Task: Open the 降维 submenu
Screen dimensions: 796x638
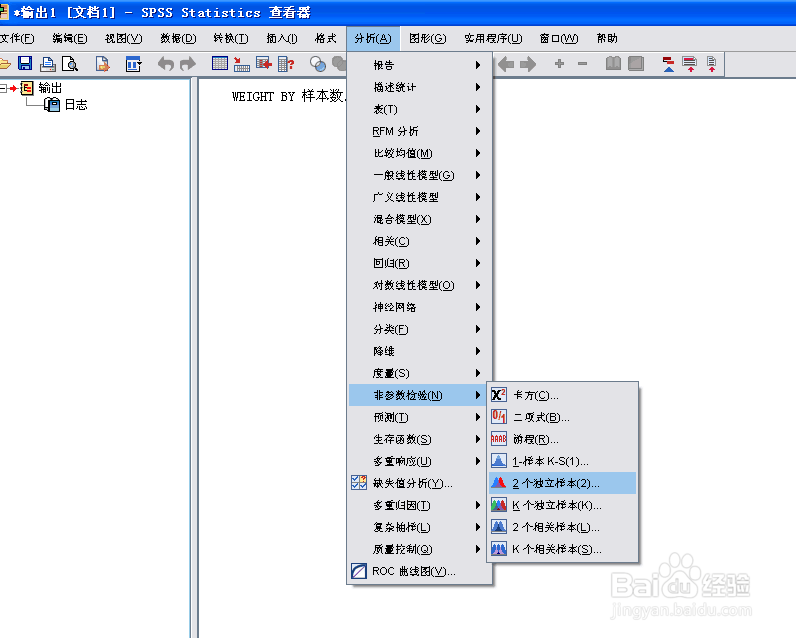Action: (x=419, y=351)
